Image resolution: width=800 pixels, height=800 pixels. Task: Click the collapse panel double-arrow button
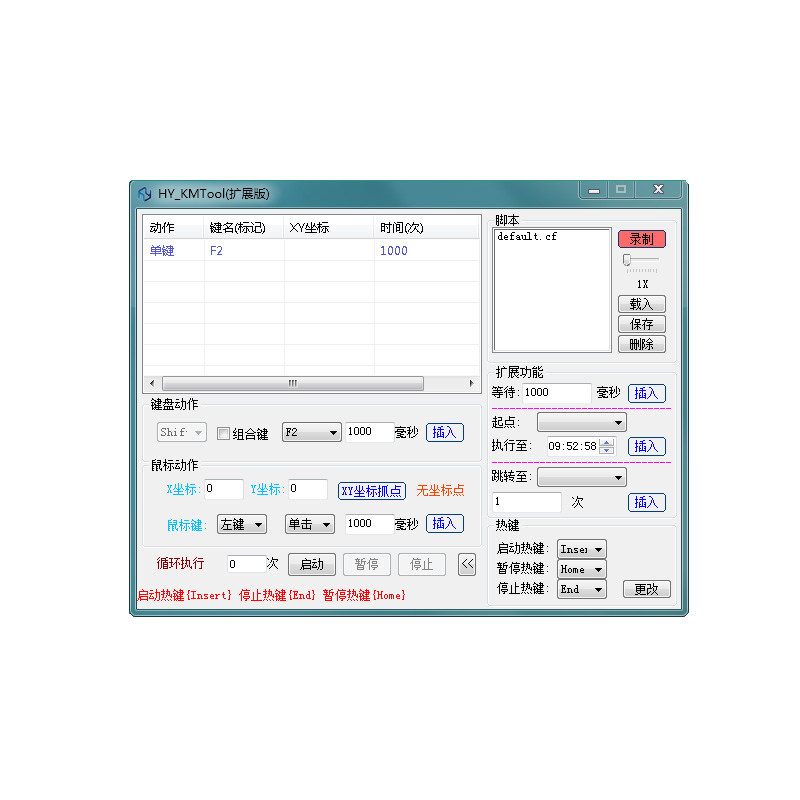(467, 564)
